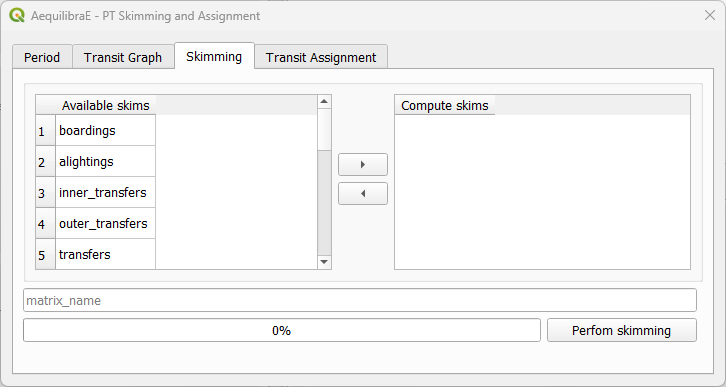Select the transfers skim row
Screen dimensions: 726x387
[106, 254]
